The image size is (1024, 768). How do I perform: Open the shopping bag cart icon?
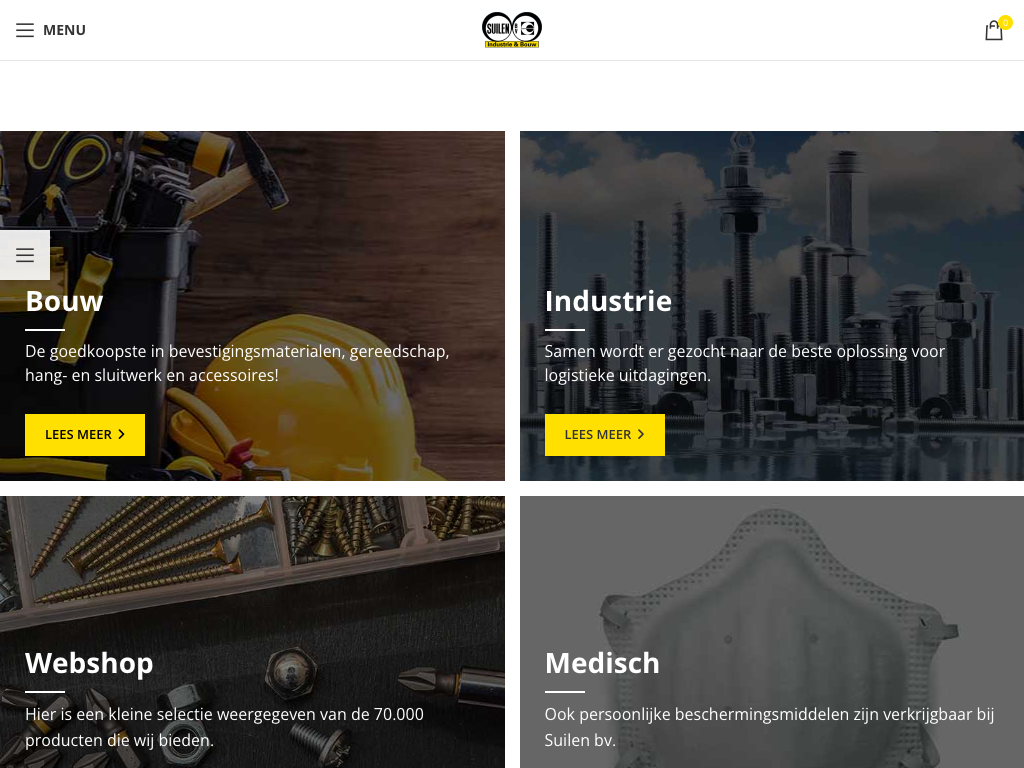coord(993,31)
